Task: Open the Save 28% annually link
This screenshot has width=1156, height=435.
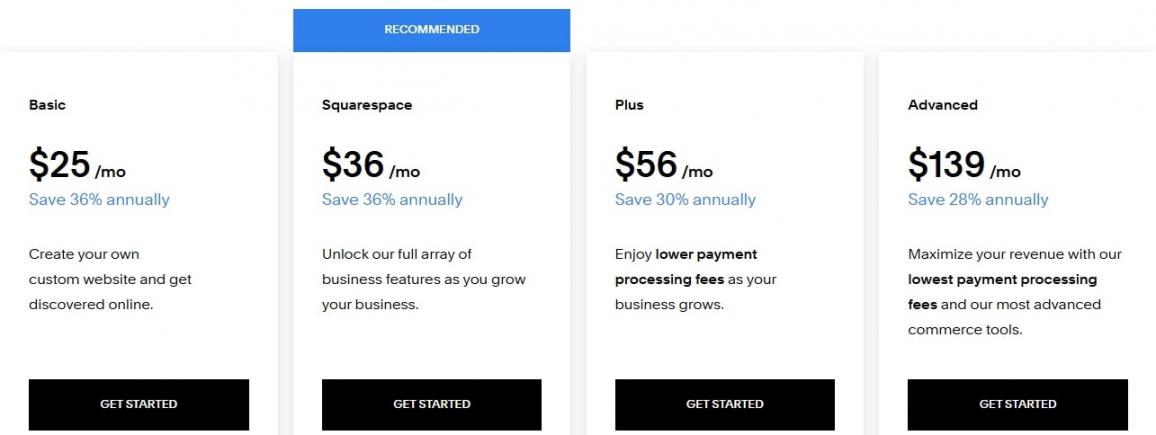Action: [978, 199]
